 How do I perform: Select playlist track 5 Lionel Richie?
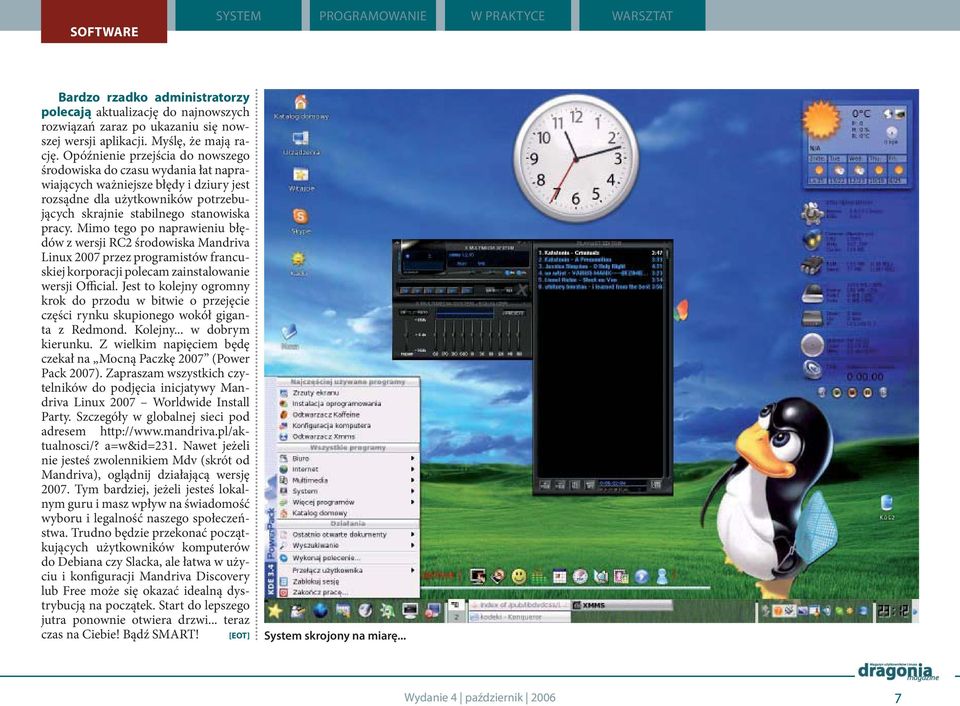coord(600,280)
